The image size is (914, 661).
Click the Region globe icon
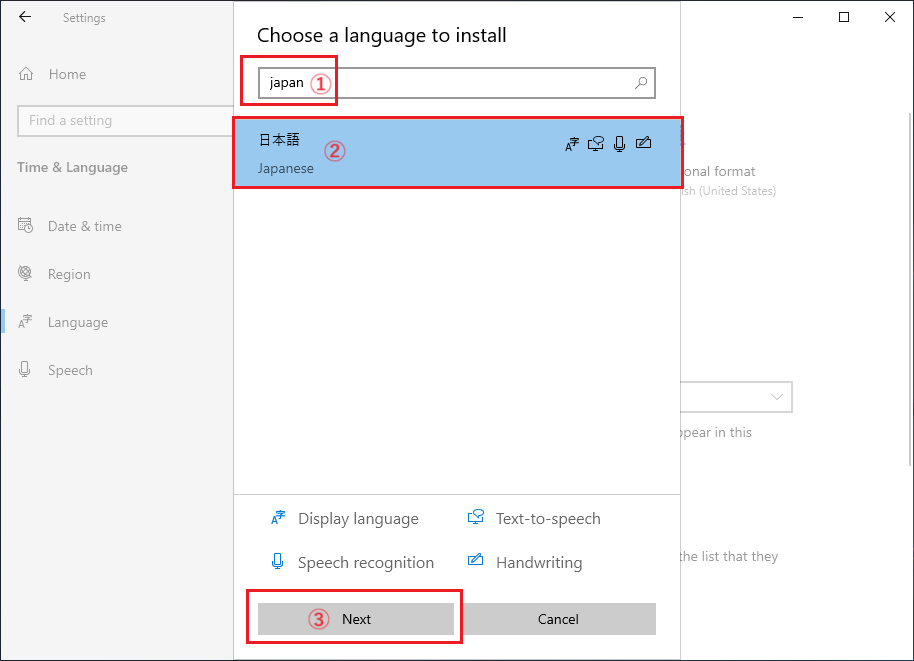click(x=25, y=273)
